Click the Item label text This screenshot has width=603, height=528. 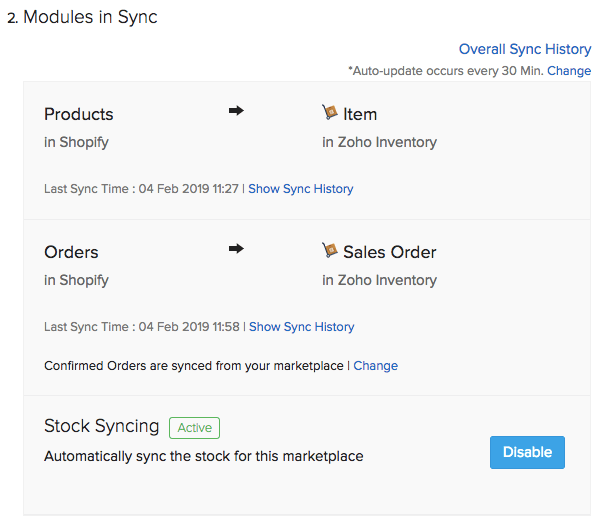(360, 114)
